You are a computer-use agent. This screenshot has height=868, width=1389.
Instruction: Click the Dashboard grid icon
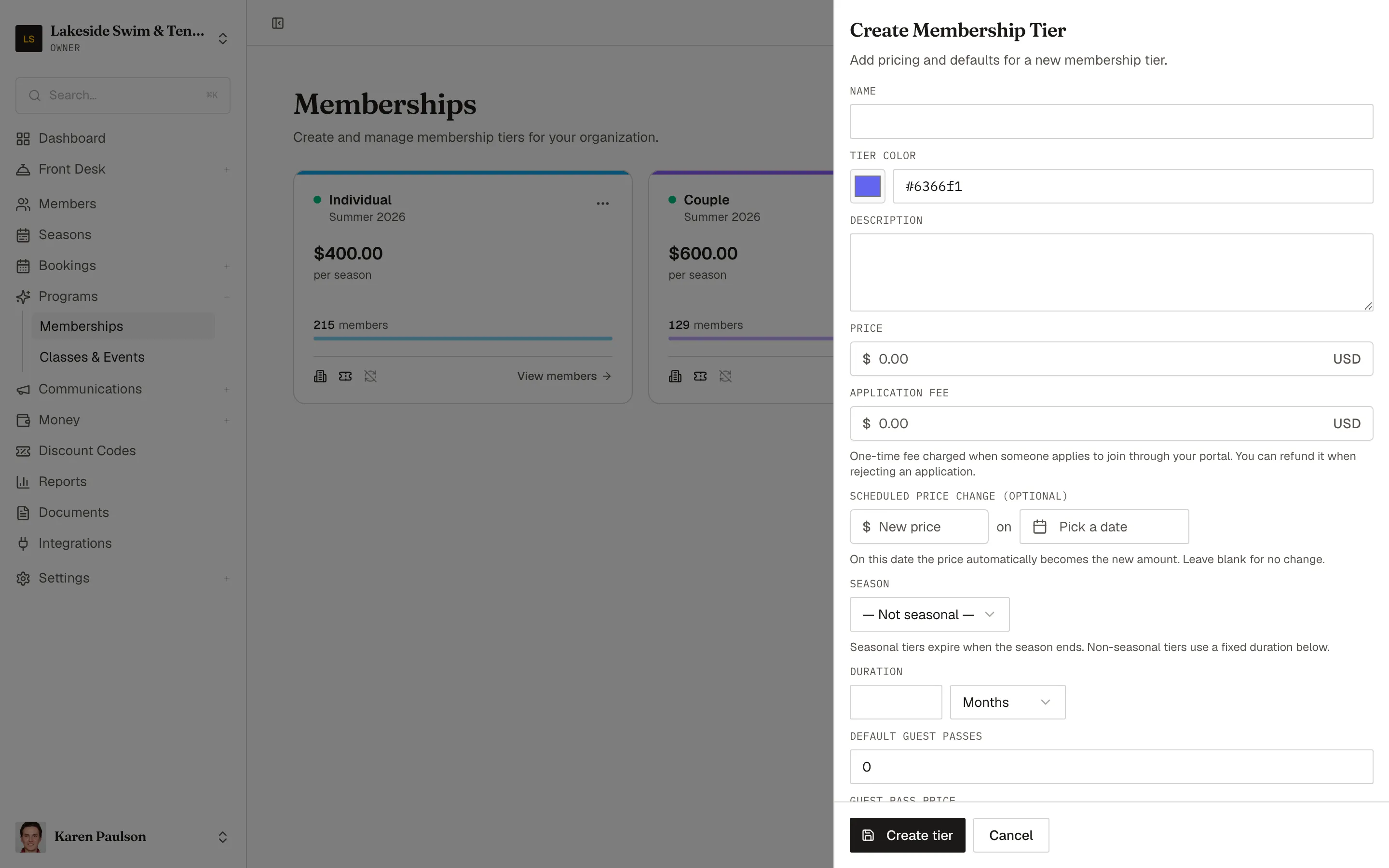click(23, 138)
